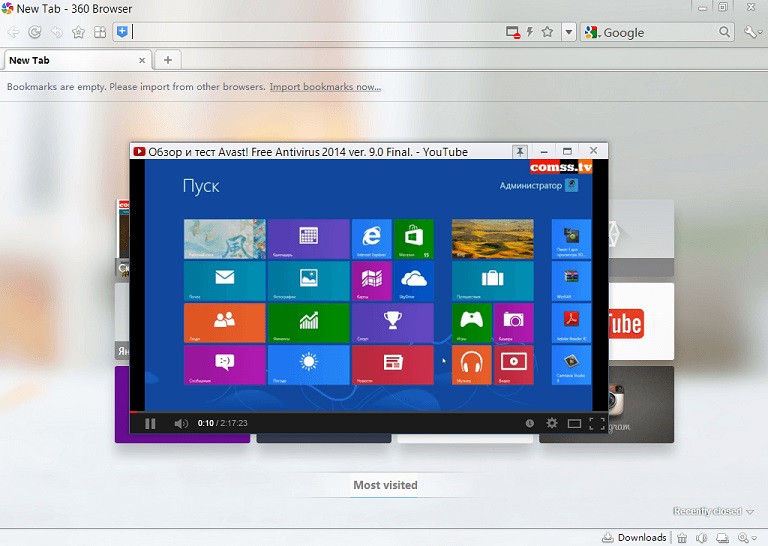Click the Mail envelope tile in the video

tap(225, 281)
